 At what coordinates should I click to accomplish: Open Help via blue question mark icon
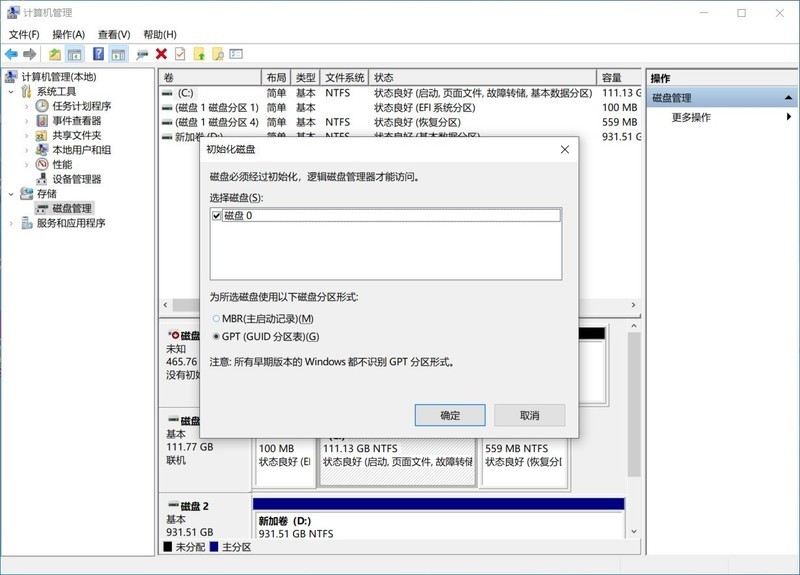[x=98, y=54]
